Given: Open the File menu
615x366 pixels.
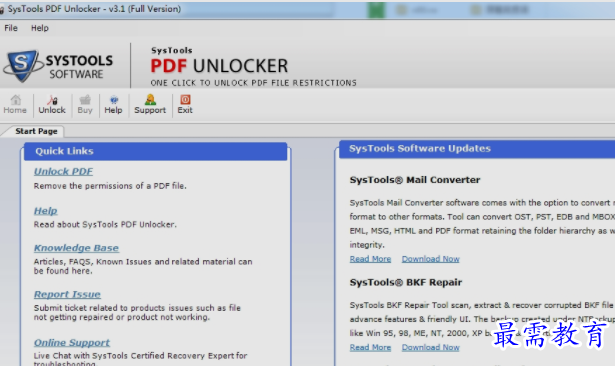Looking at the screenshot, I should tap(11, 28).
